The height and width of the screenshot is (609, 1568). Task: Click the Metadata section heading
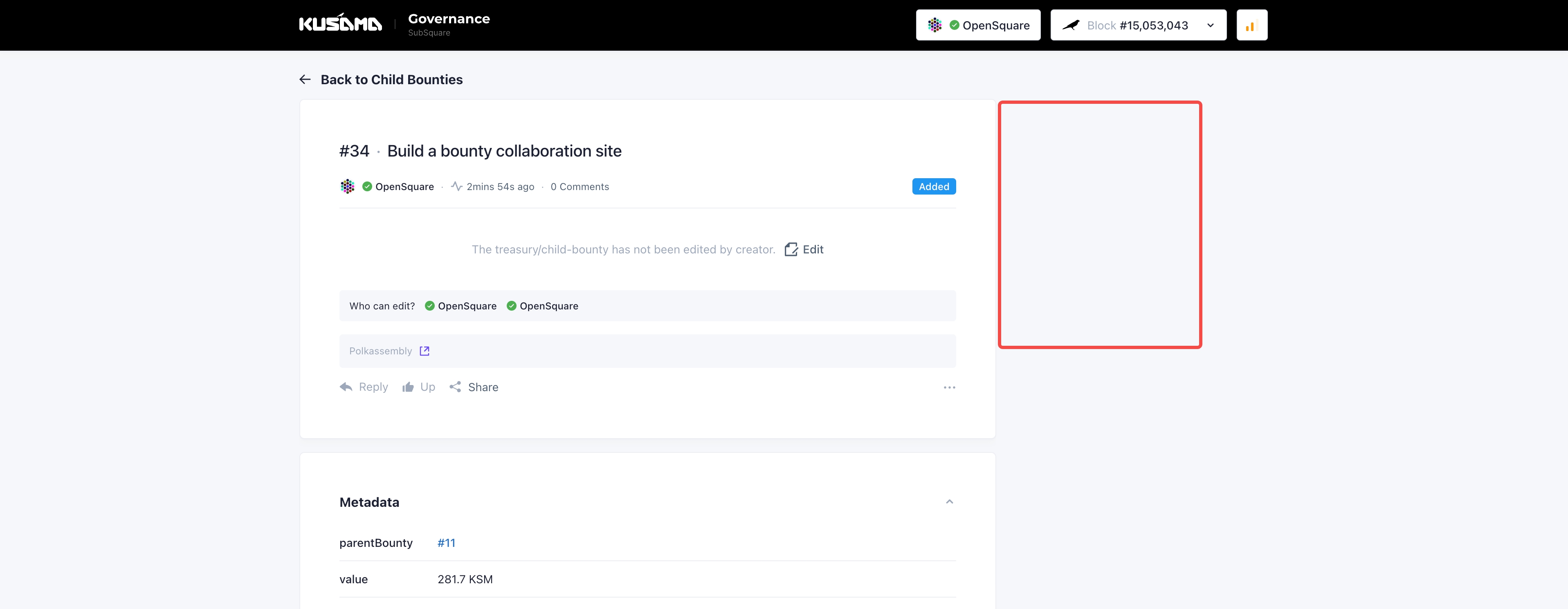tap(369, 503)
